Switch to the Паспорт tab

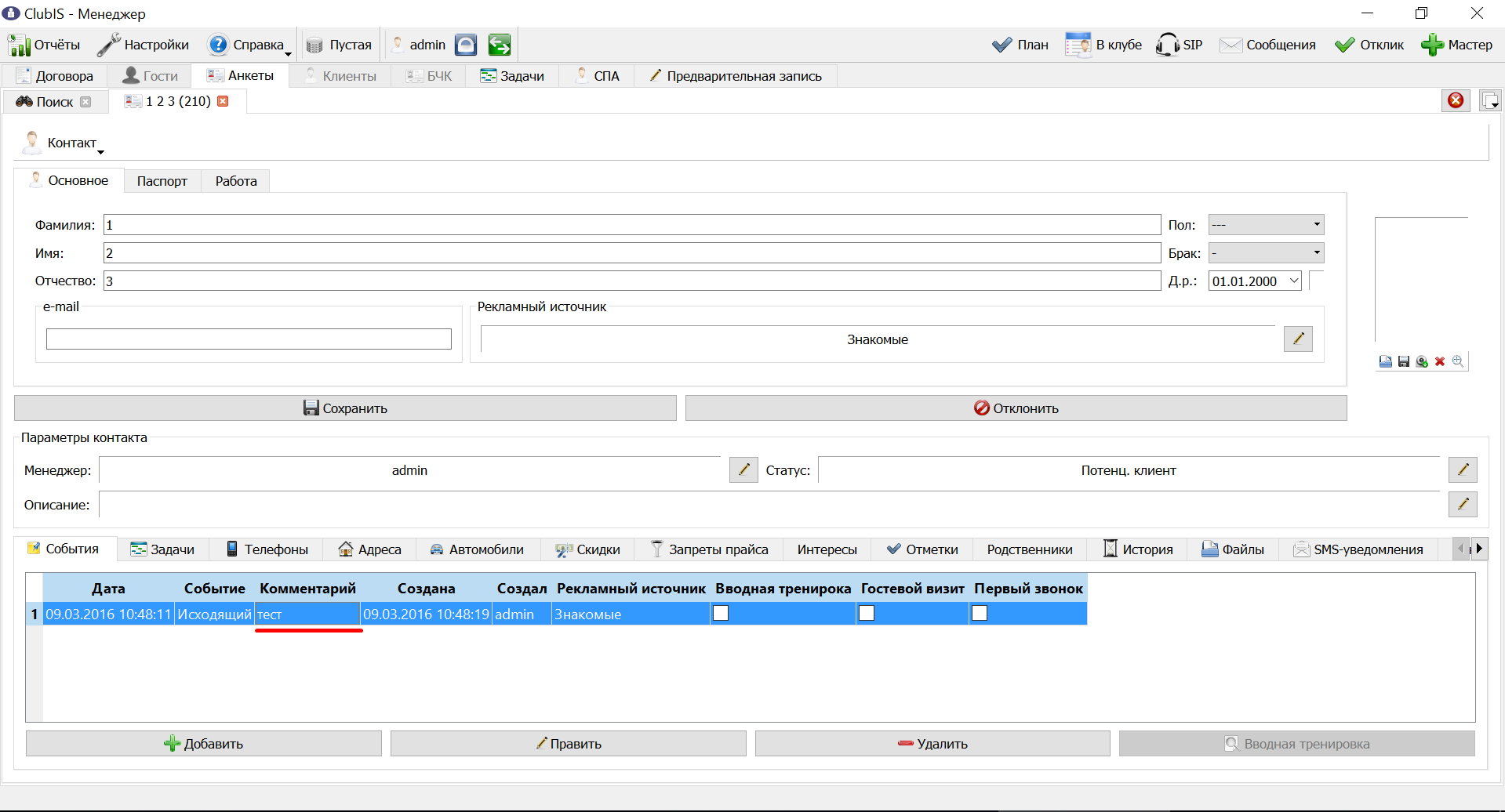162,181
